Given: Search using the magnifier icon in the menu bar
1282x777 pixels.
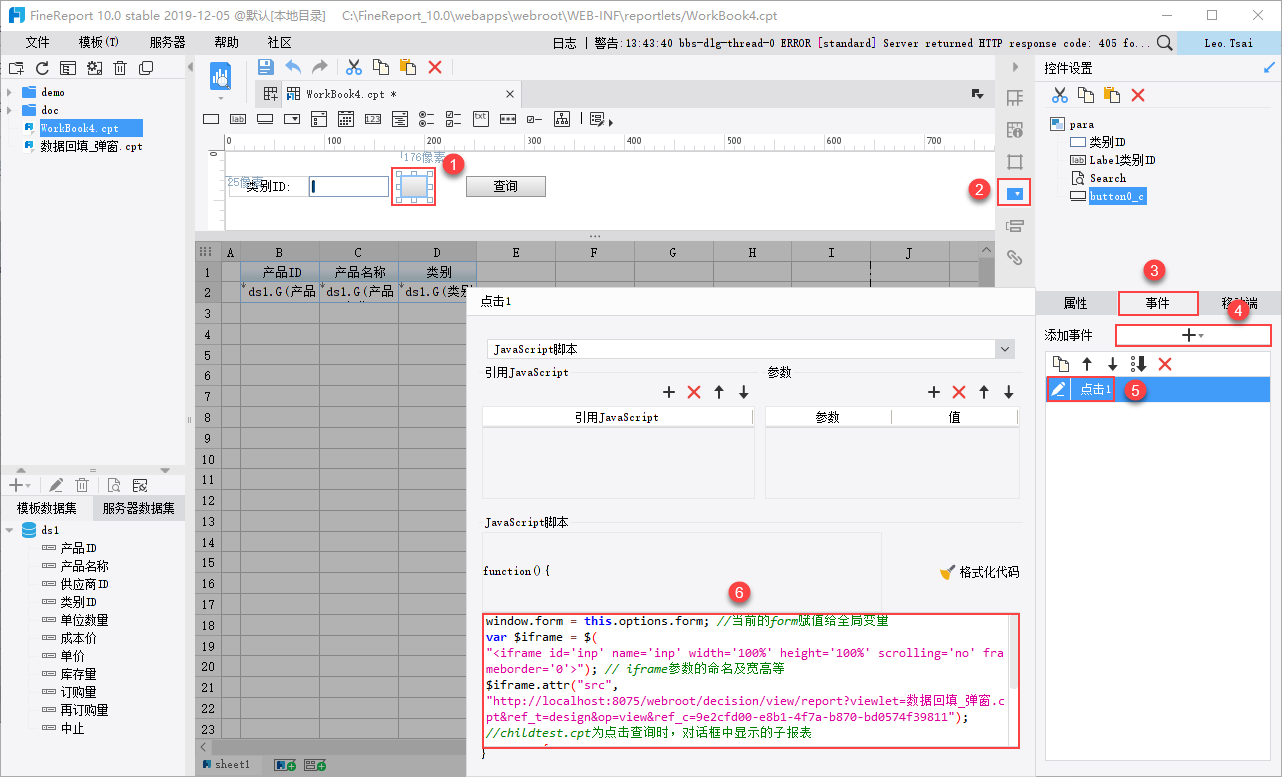Looking at the screenshot, I should pyautogui.click(x=1165, y=43).
